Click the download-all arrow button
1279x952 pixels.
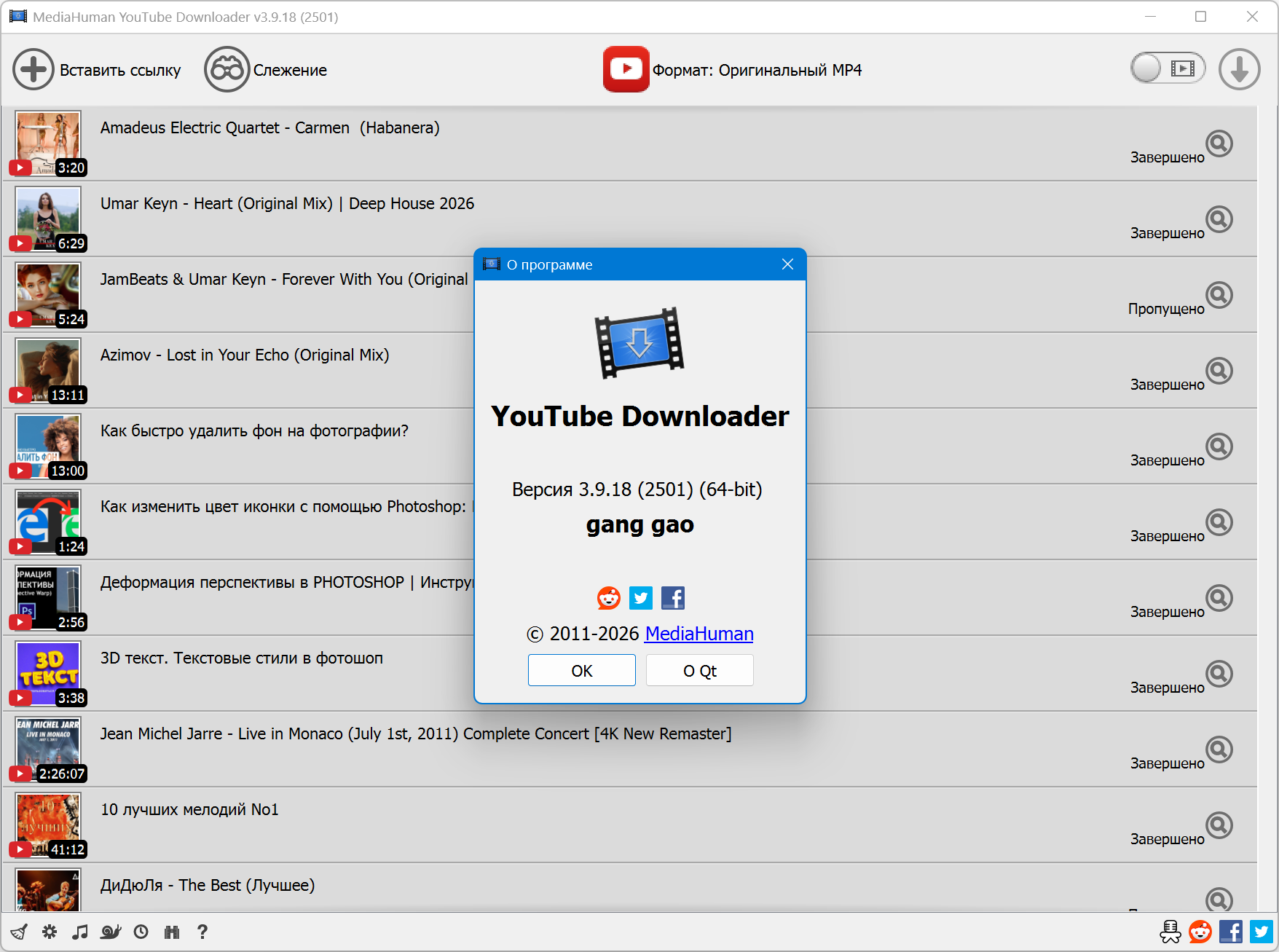click(1239, 70)
